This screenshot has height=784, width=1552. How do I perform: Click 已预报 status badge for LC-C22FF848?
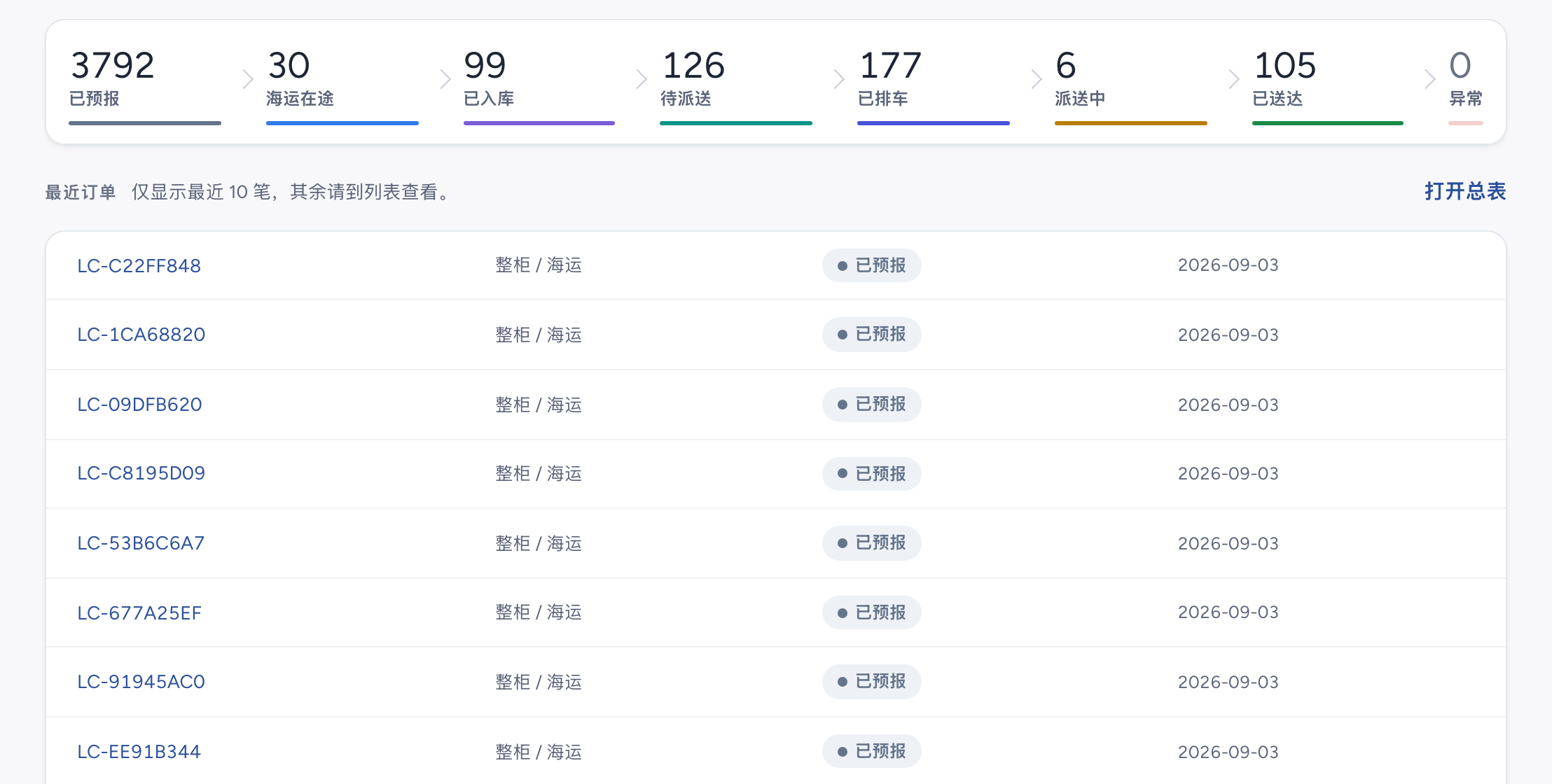[x=871, y=265]
